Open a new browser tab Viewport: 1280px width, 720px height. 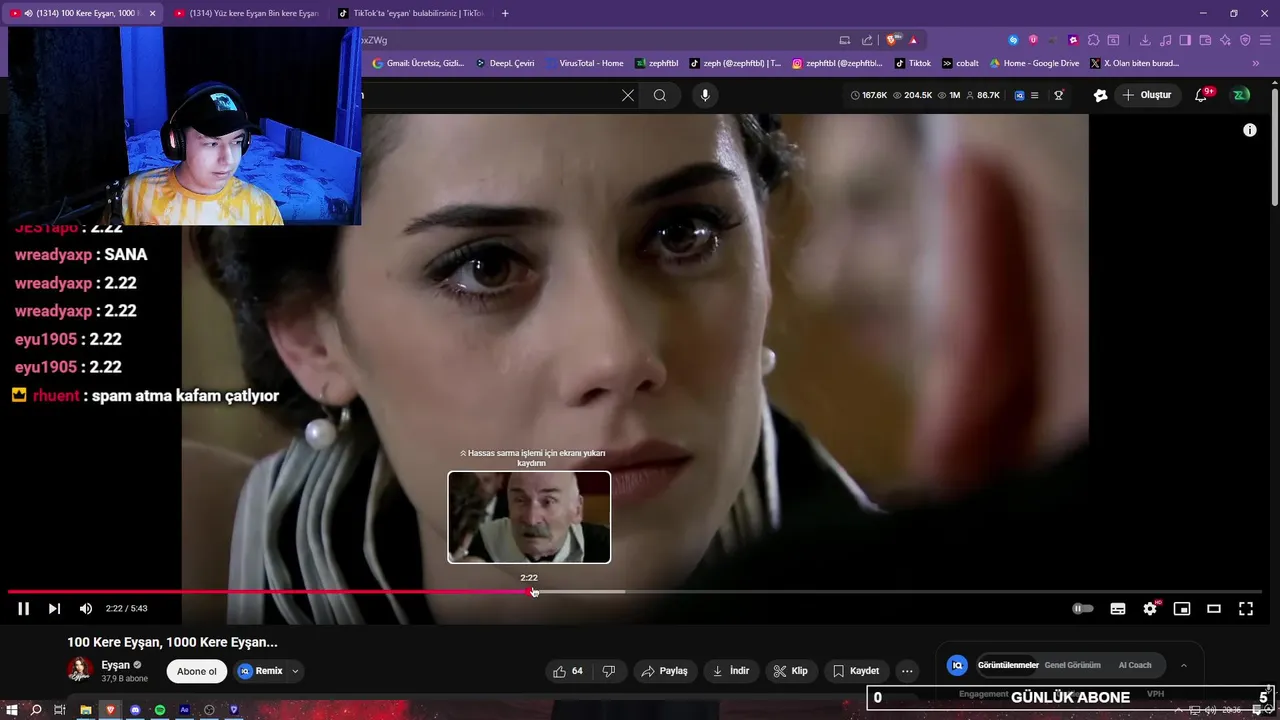tap(505, 13)
